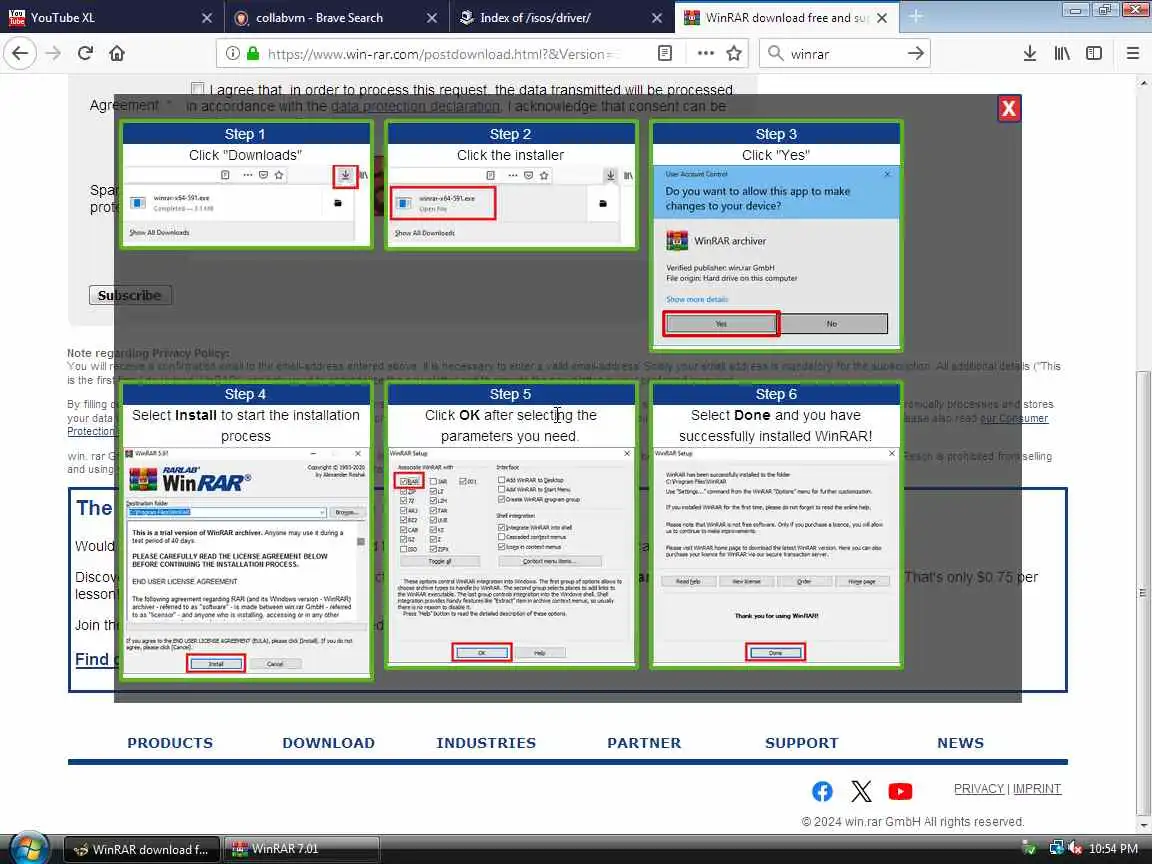Click the page vertical scrollbar thumb
1152x864 pixels.
pyautogui.click(x=1141, y=591)
